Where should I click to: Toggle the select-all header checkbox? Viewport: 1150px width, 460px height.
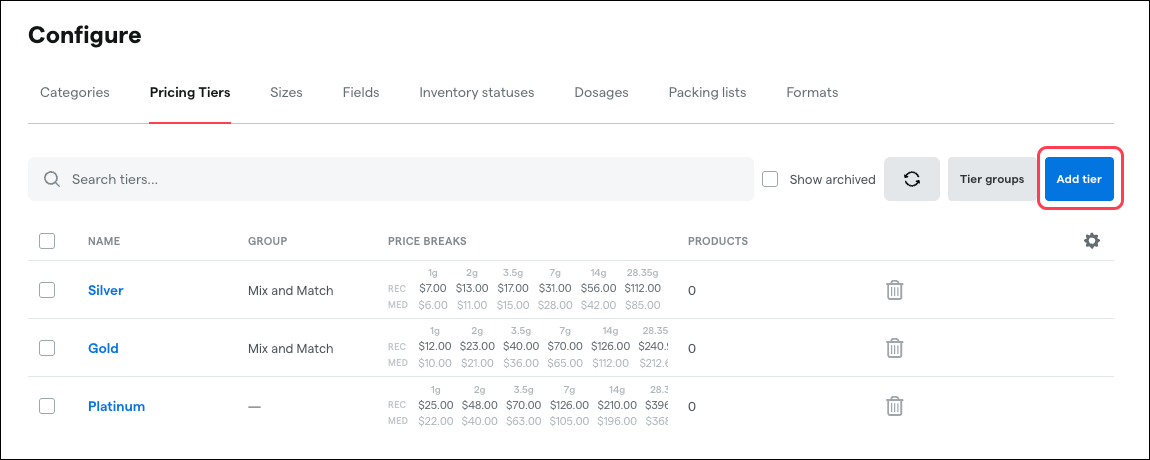pos(47,241)
